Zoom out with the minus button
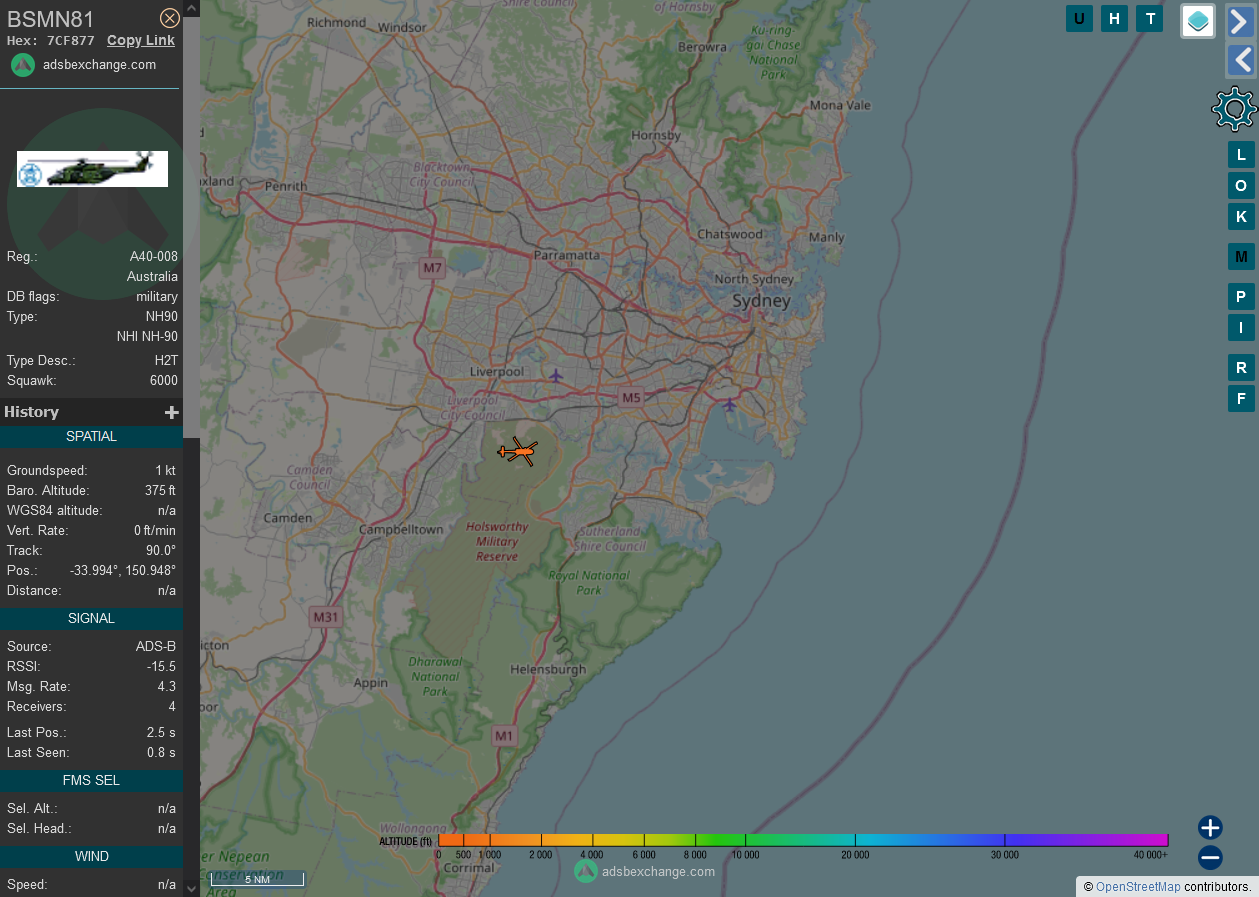The height and width of the screenshot is (897, 1259). (1210, 857)
